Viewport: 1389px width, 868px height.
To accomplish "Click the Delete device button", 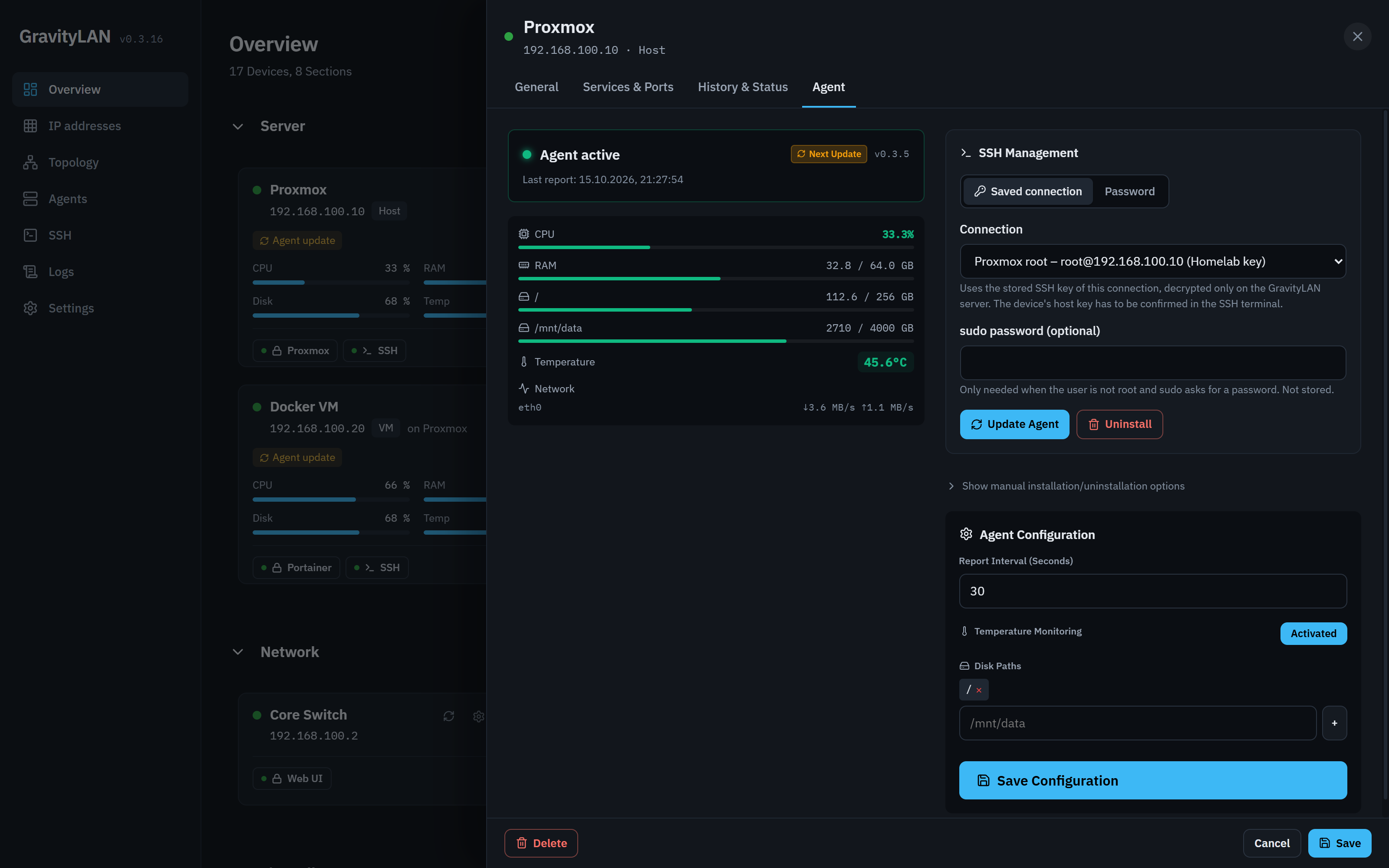I will 541,843.
